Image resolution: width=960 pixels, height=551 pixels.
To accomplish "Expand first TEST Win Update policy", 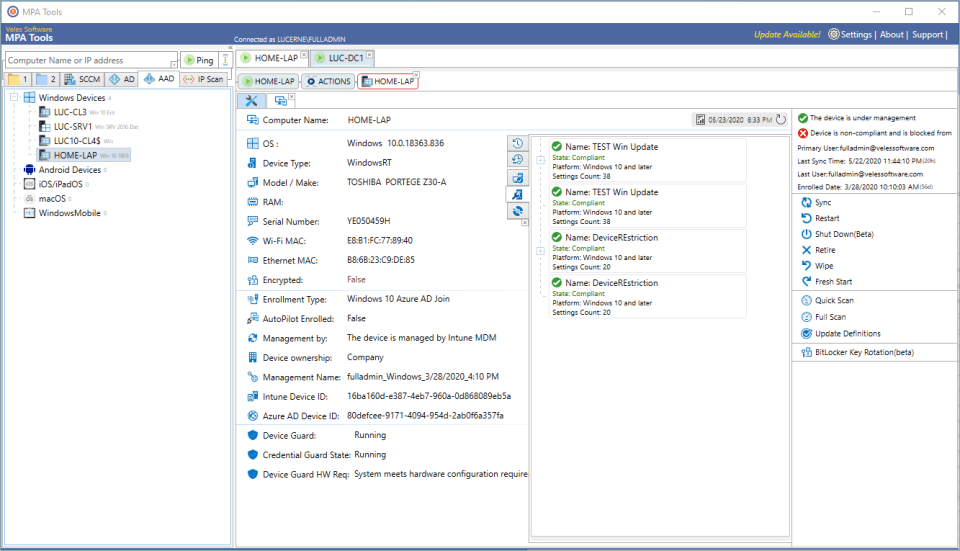I will (x=540, y=160).
